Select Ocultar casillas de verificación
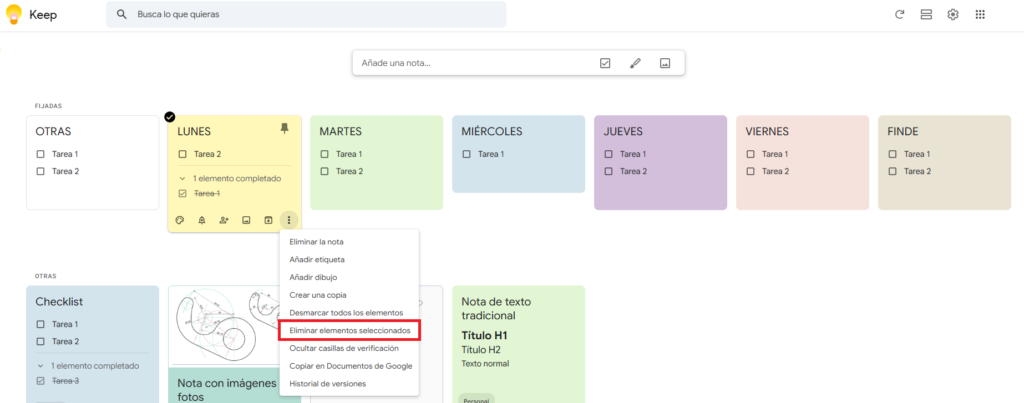The width and height of the screenshot is (1024, 403). [349, 348]
